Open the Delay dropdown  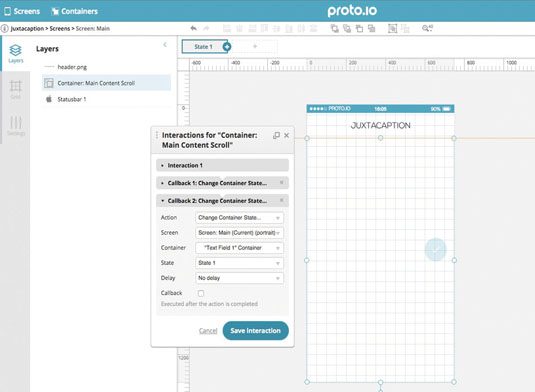239,278
